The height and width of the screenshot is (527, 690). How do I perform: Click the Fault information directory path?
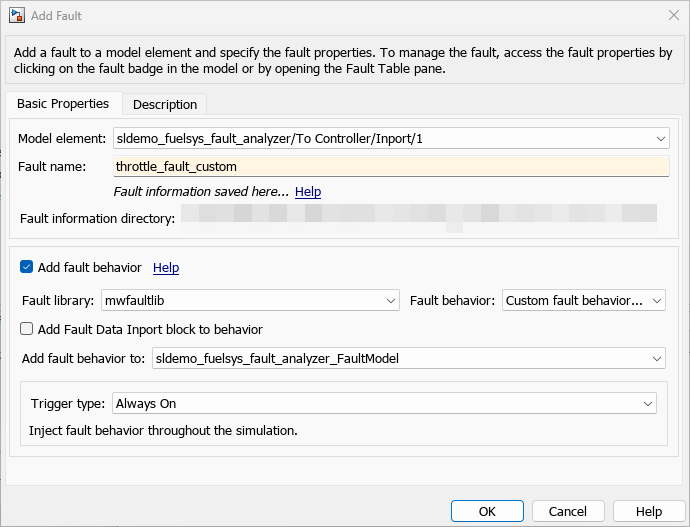click(x=425, y=214)
